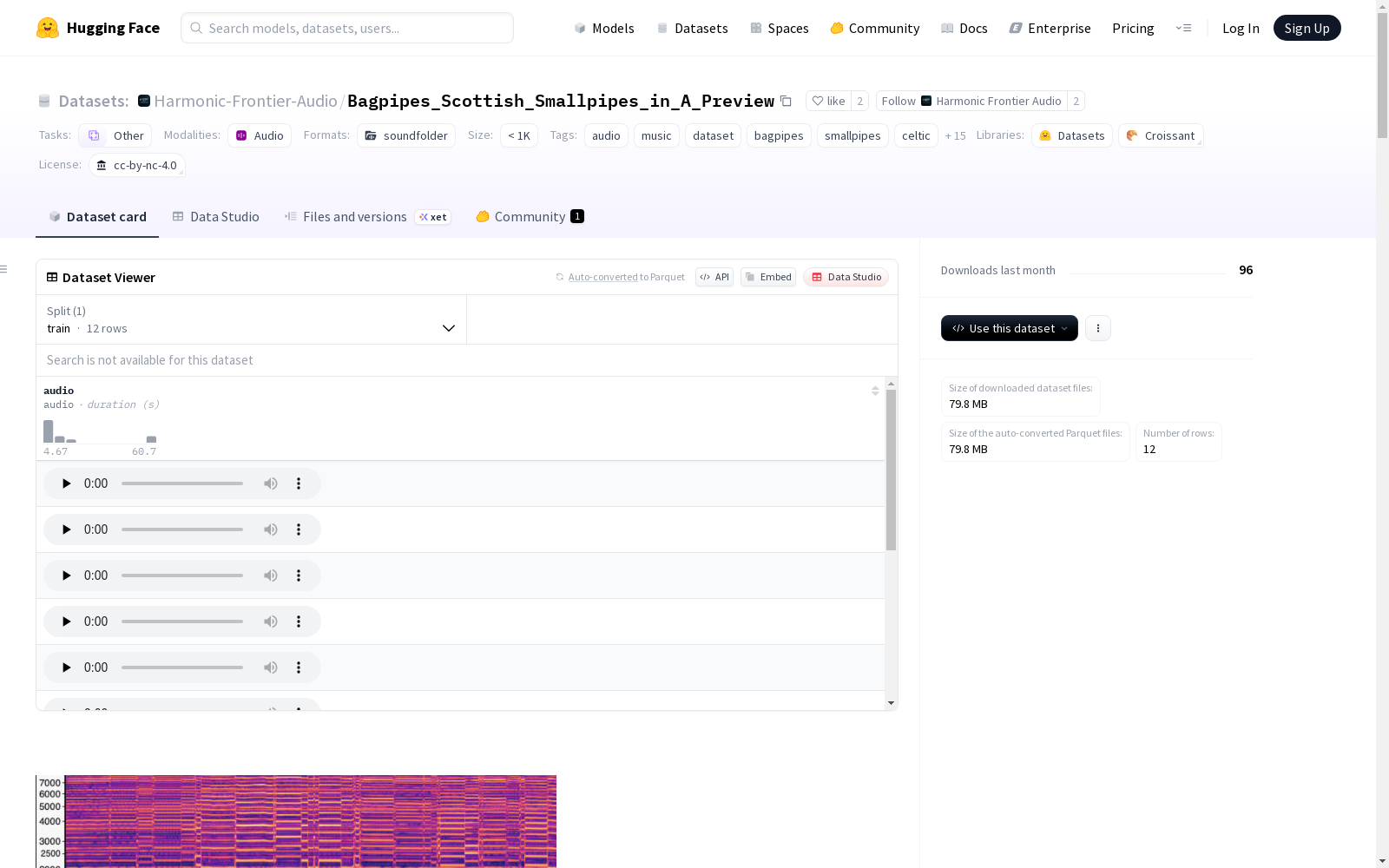This screenshot has width=1389, height=868.
Task: Open the Community tab with 1 discussion
Action: coord(530,217)
